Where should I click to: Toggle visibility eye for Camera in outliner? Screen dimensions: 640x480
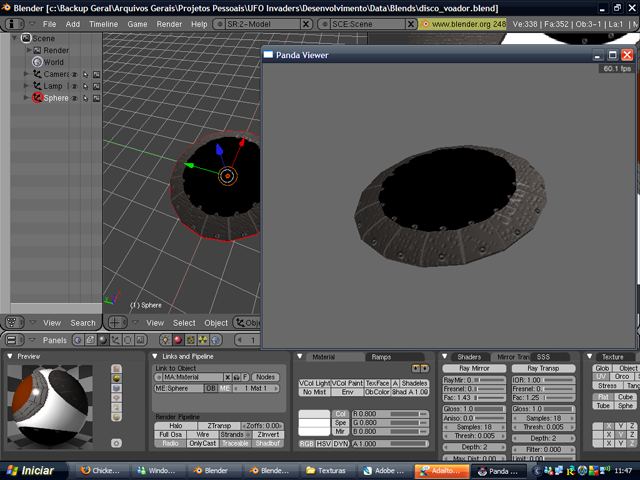tap(73, 74)
